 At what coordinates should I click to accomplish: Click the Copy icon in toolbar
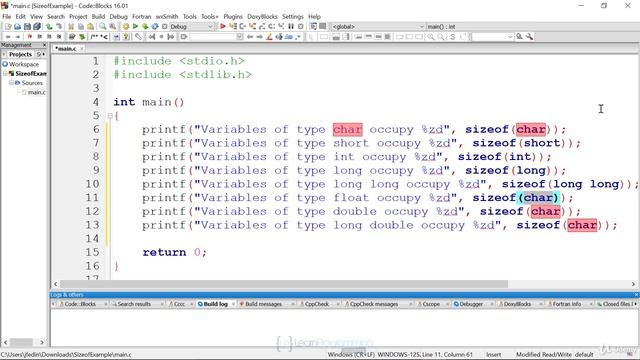(81, 27)
